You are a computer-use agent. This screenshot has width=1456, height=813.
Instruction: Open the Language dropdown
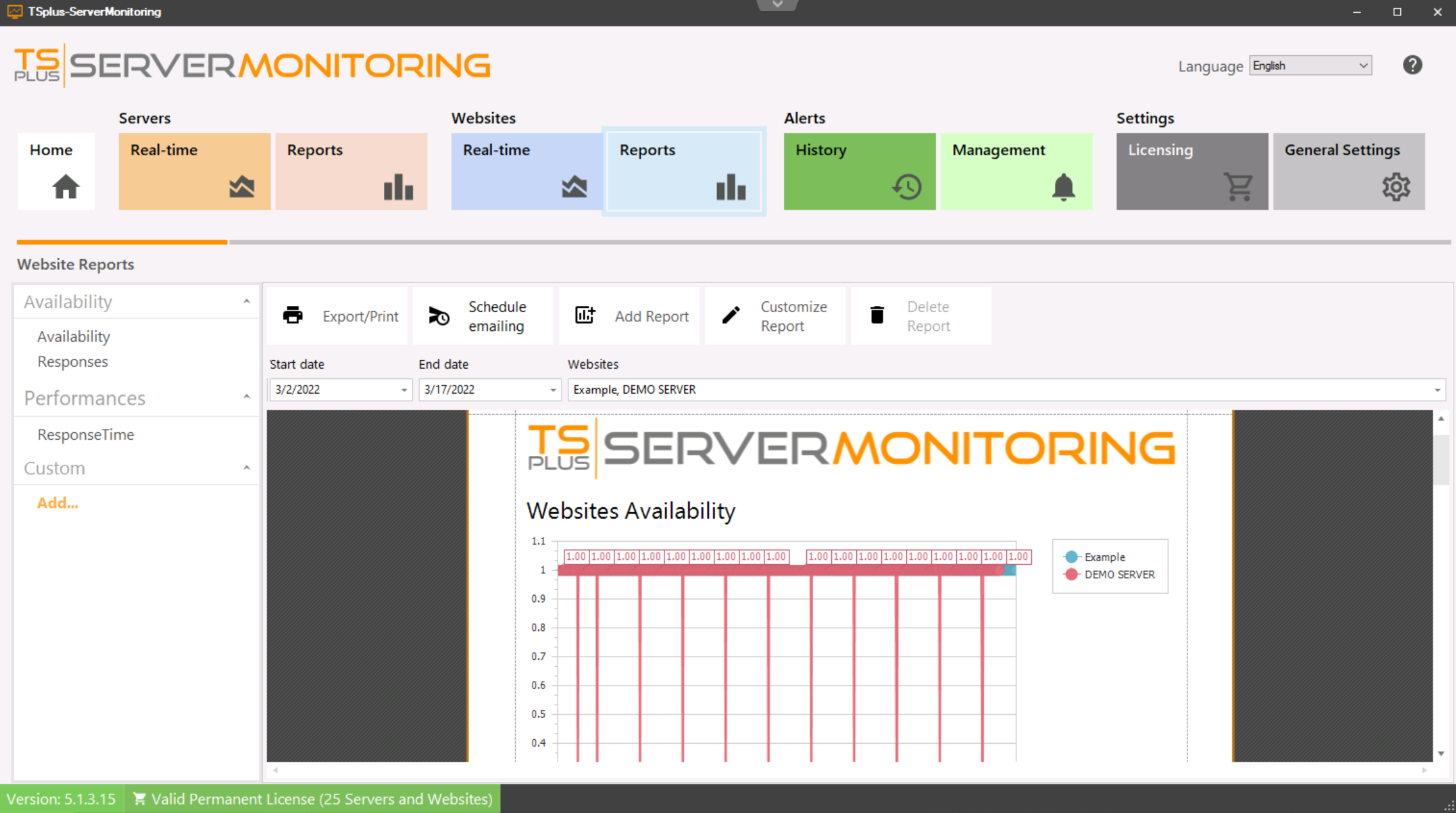[x=1310, y=65]
